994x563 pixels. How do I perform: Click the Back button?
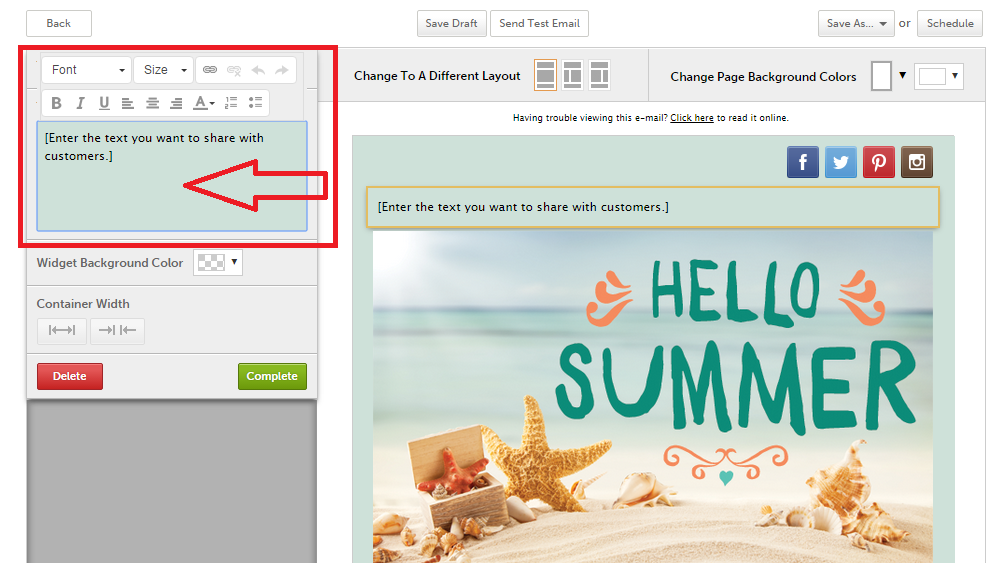59,23
